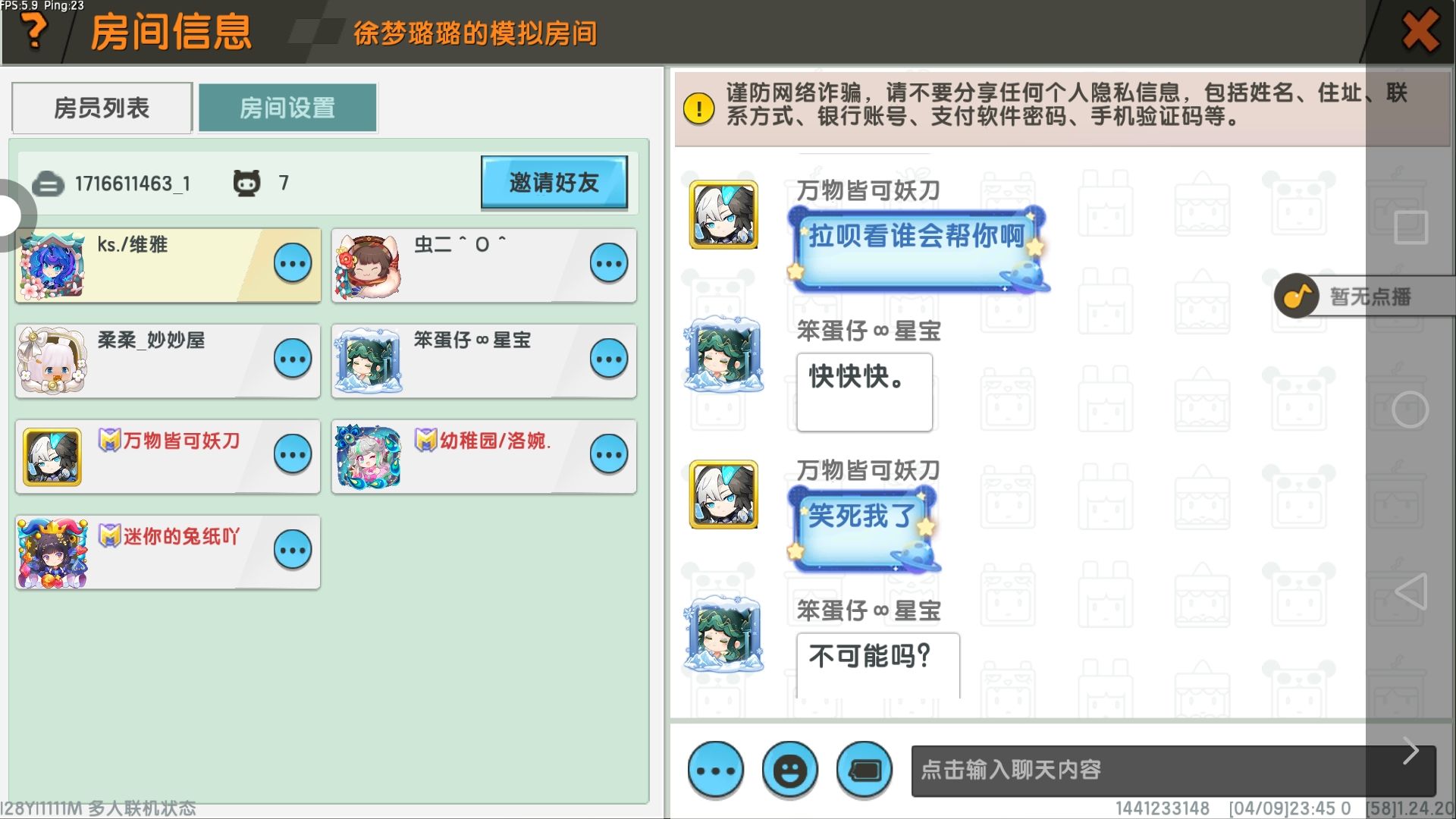This screenshot has height=819, width=1456.
Task: Open options for 迷你的兔纸吖 member
Action: [293, 551]
